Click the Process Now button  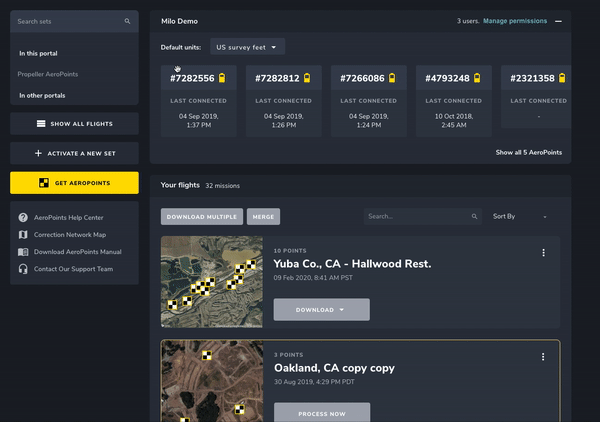(x=322, y=412)
